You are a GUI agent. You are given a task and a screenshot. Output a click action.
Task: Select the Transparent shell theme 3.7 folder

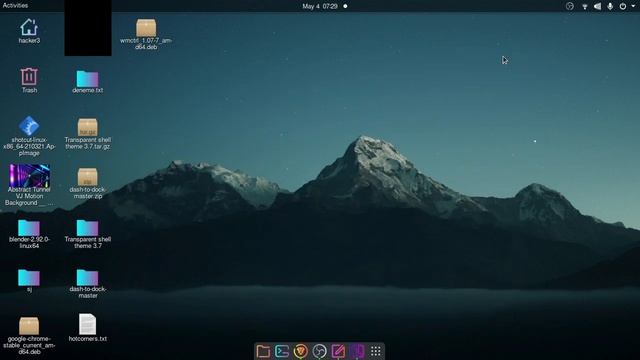pos(87,228)
